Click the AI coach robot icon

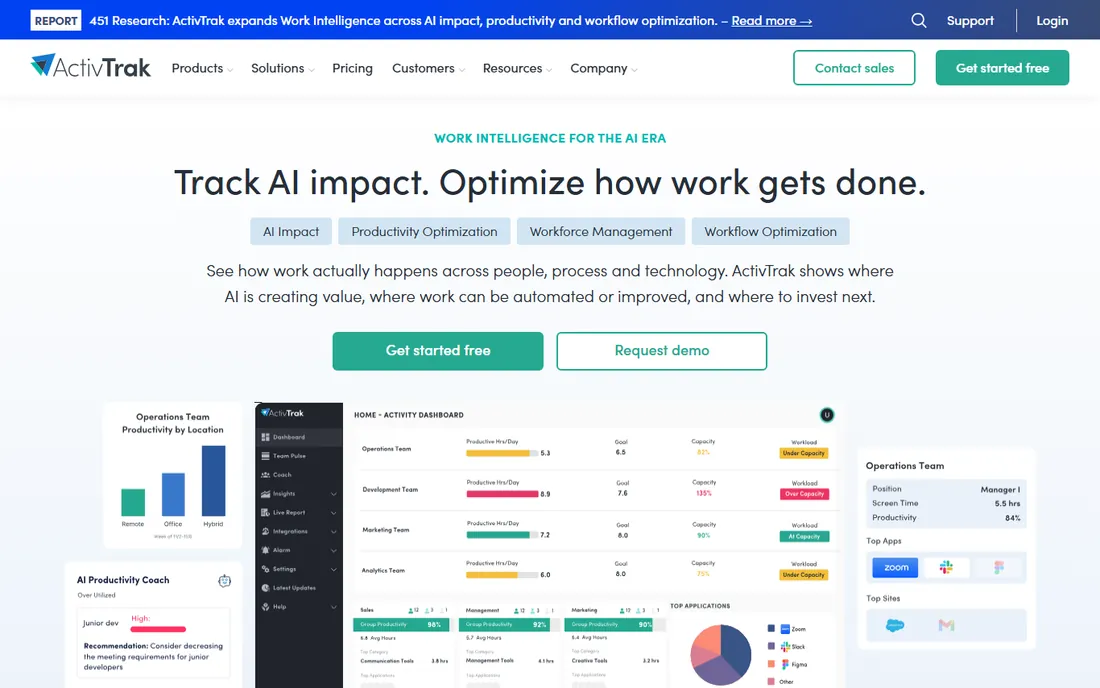tap(224, 581)
